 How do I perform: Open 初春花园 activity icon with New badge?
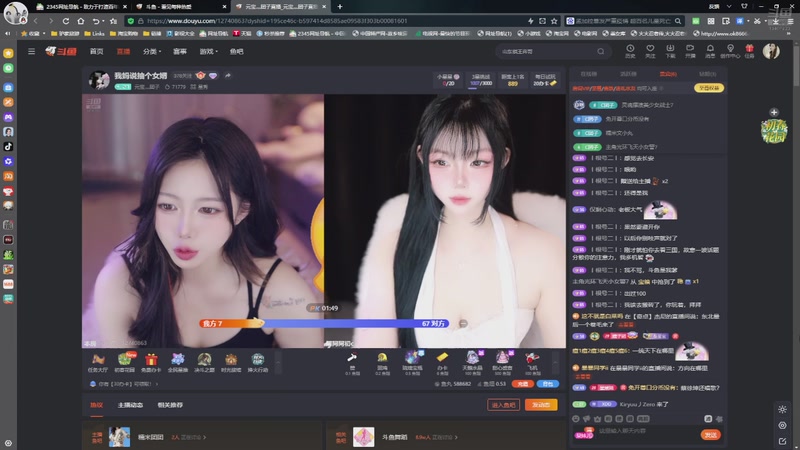[x=125, y=363]
